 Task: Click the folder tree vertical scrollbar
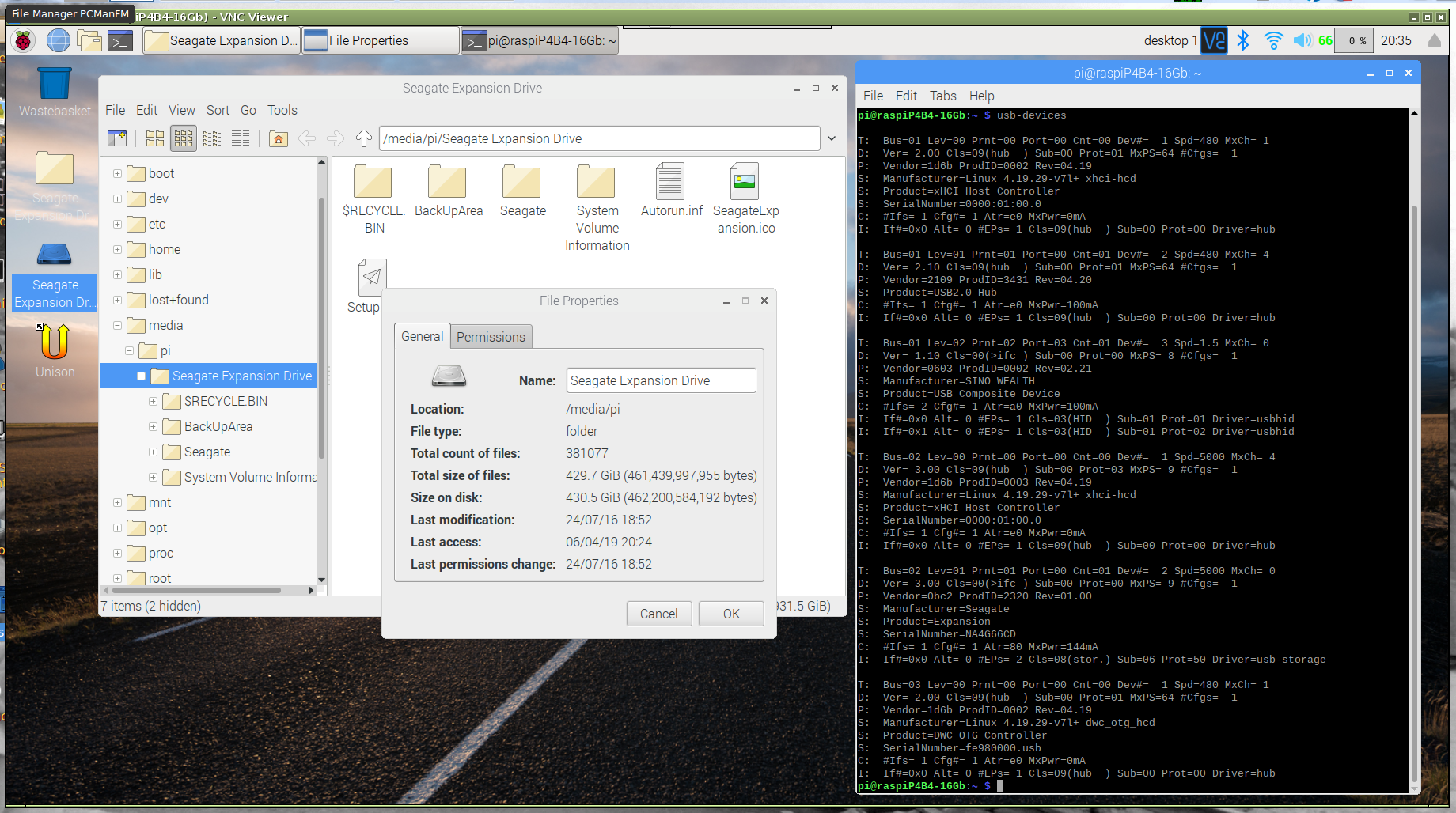click(321, 328)
